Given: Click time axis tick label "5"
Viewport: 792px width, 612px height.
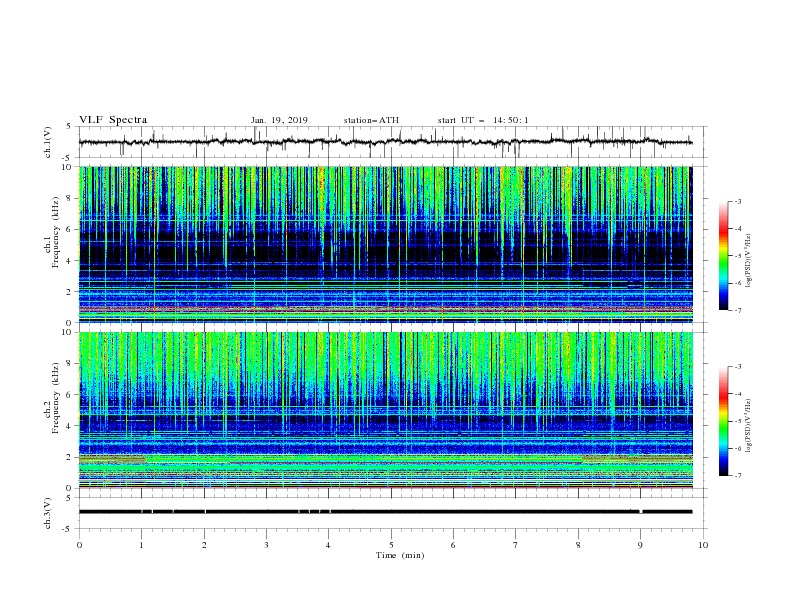Looking at the screenshot, I should (391, 545).
